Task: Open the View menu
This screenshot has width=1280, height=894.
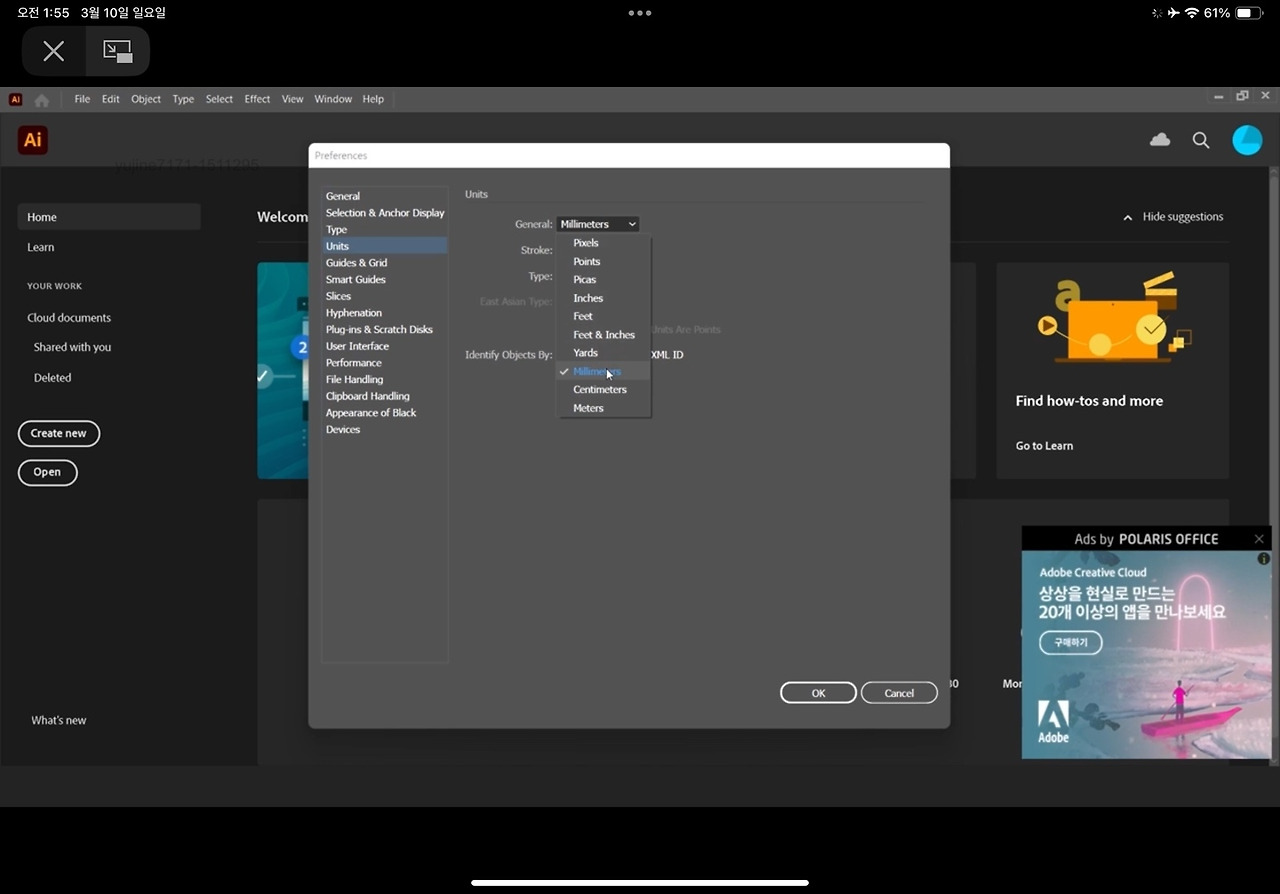Action: 292,99
